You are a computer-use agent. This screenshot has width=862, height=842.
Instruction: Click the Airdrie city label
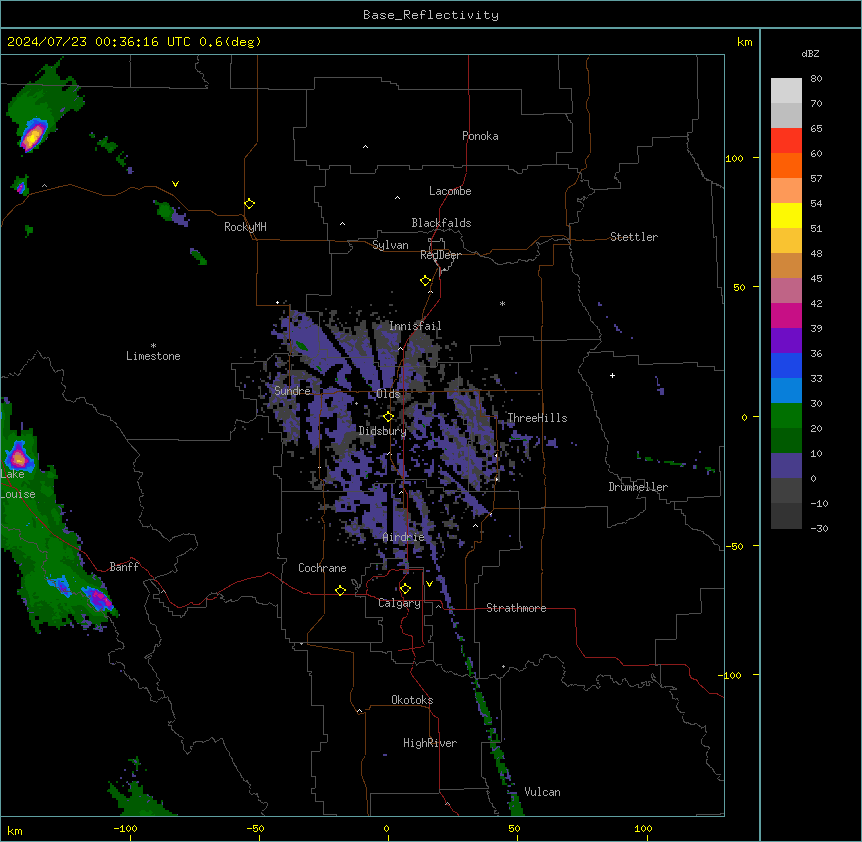(404, 537)
